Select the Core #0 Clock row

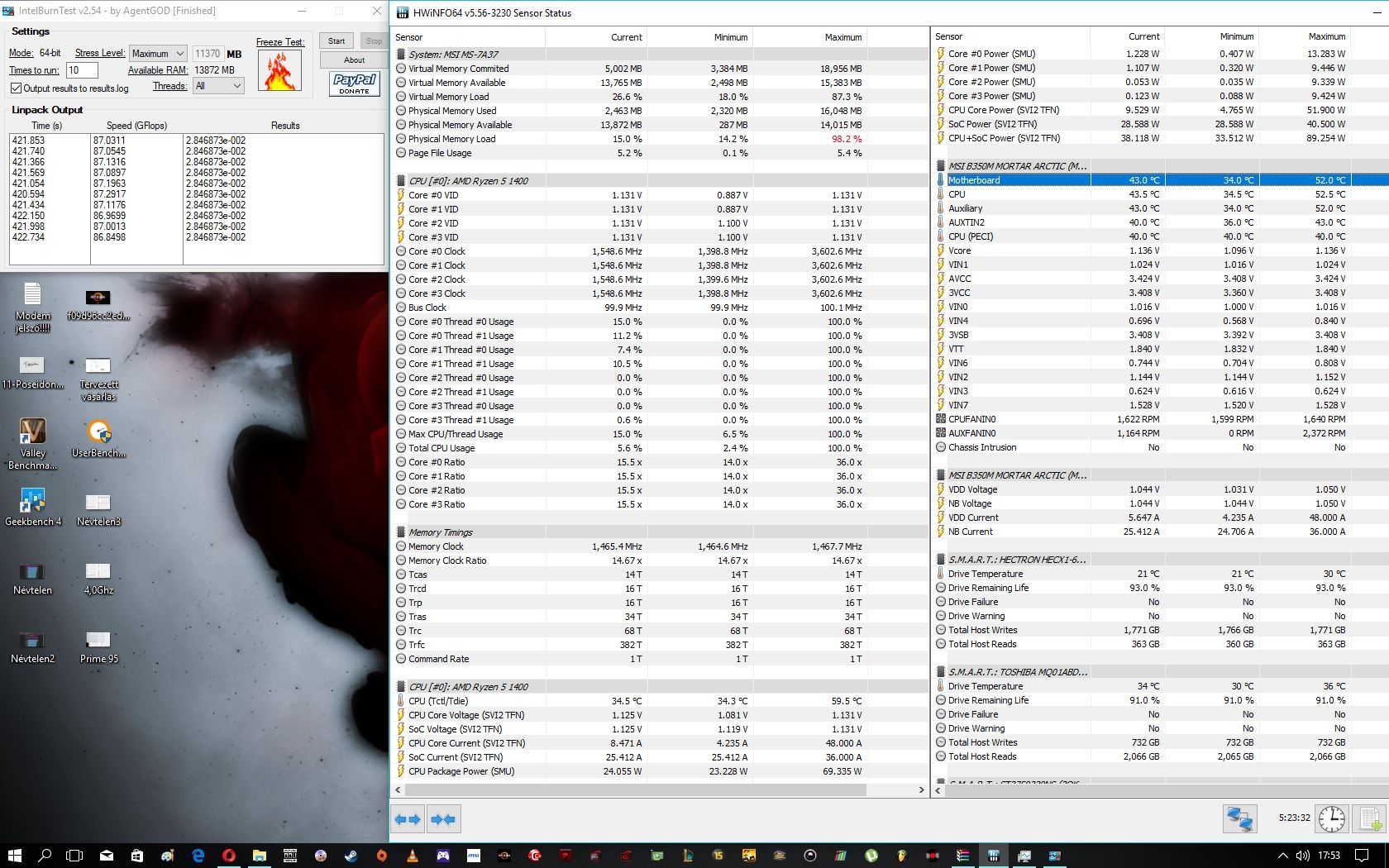click(x=660, y=251)
